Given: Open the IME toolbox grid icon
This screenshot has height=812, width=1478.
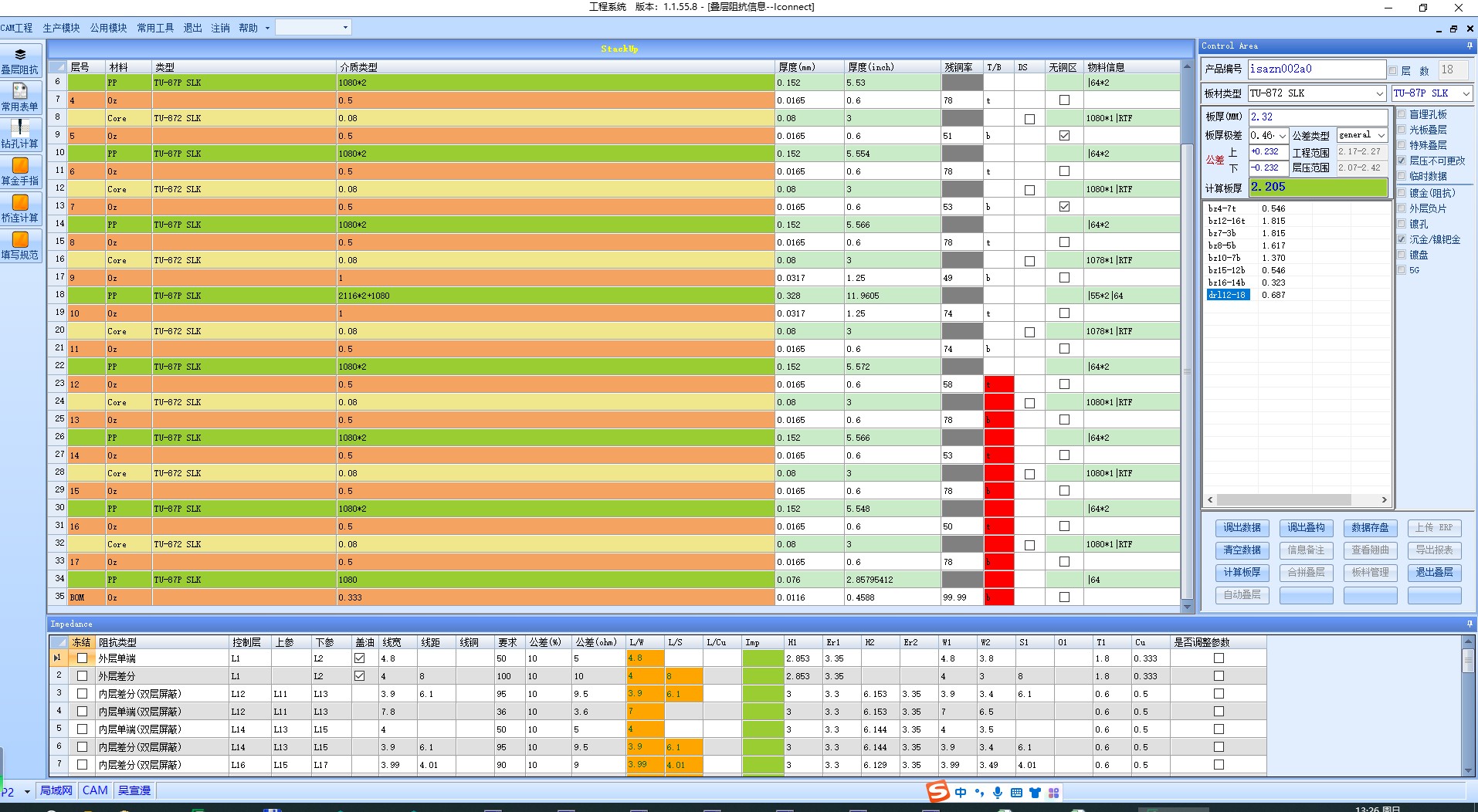Looking at the screenshot, I should [x=1053, y=793].
